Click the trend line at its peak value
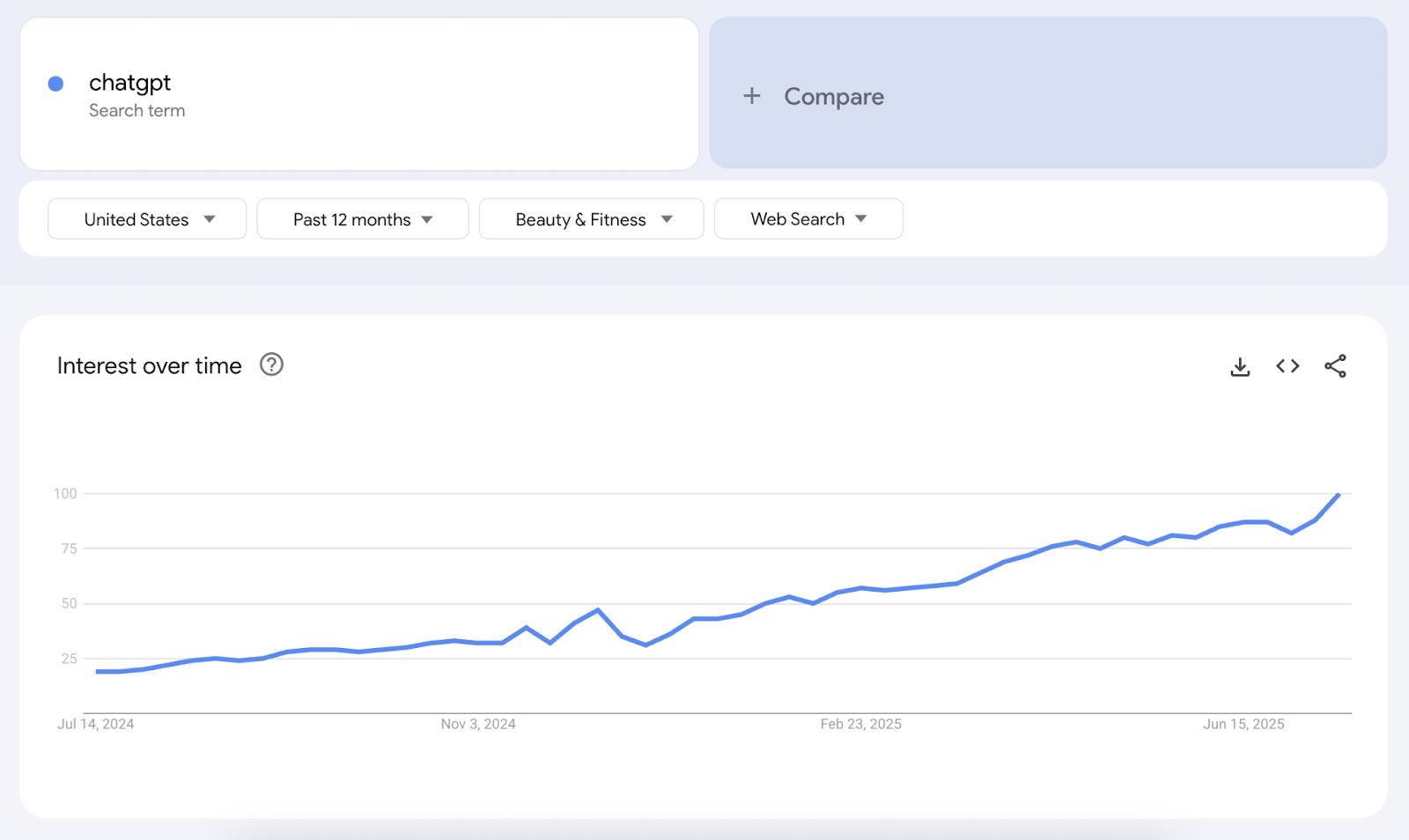 (1337, 495)
